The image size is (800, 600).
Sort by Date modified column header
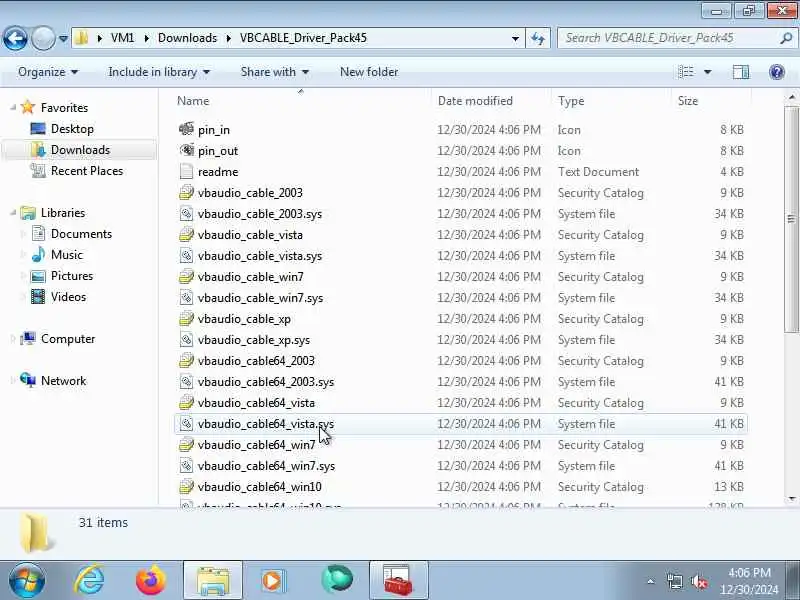click(475, 101)
